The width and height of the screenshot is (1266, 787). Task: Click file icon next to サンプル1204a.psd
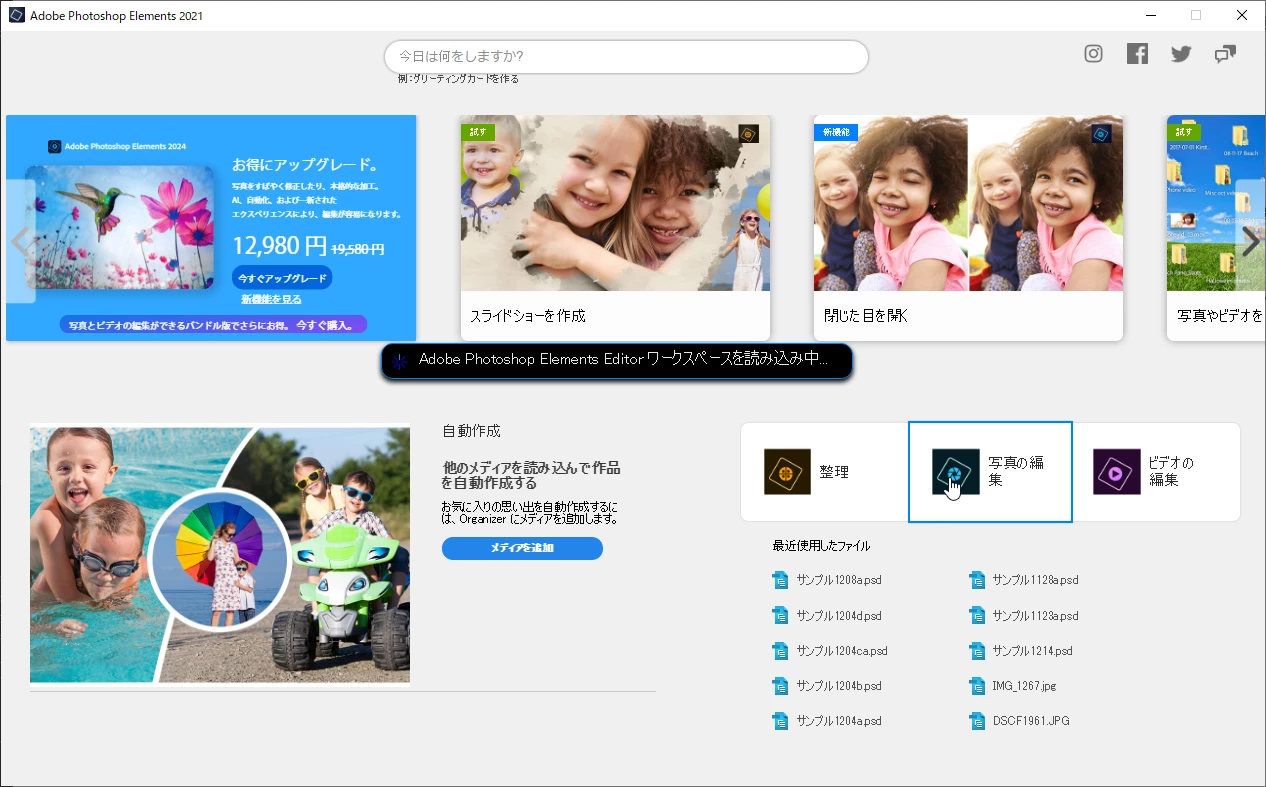tap(781, 721)
